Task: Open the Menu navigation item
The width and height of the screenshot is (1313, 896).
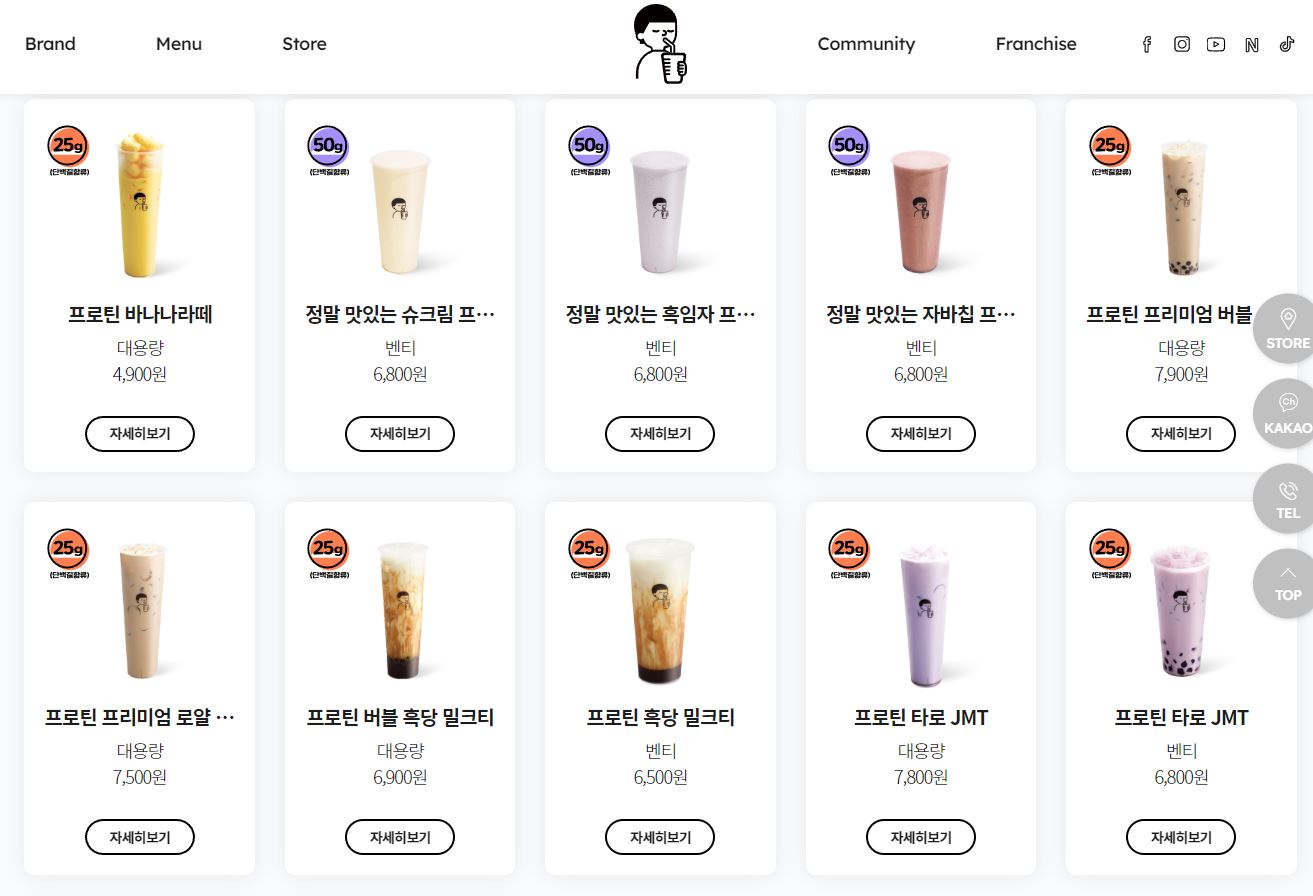Action: point(179,44)
